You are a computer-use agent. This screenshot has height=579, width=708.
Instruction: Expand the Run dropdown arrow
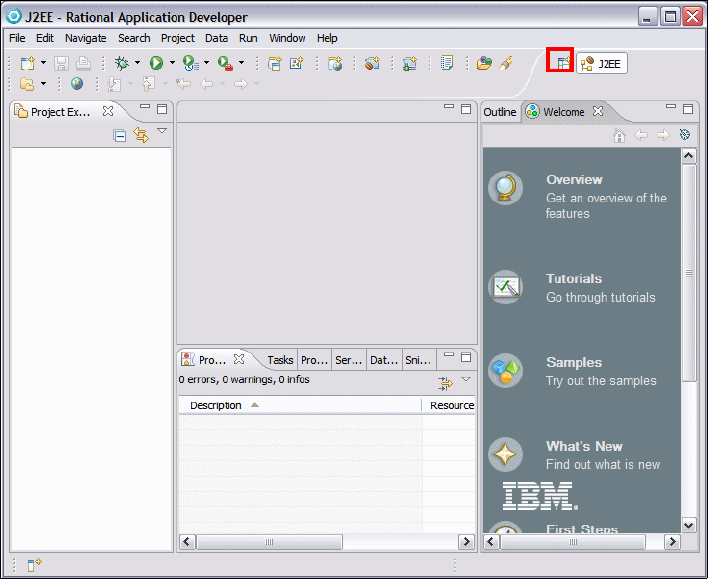[172, 62]
